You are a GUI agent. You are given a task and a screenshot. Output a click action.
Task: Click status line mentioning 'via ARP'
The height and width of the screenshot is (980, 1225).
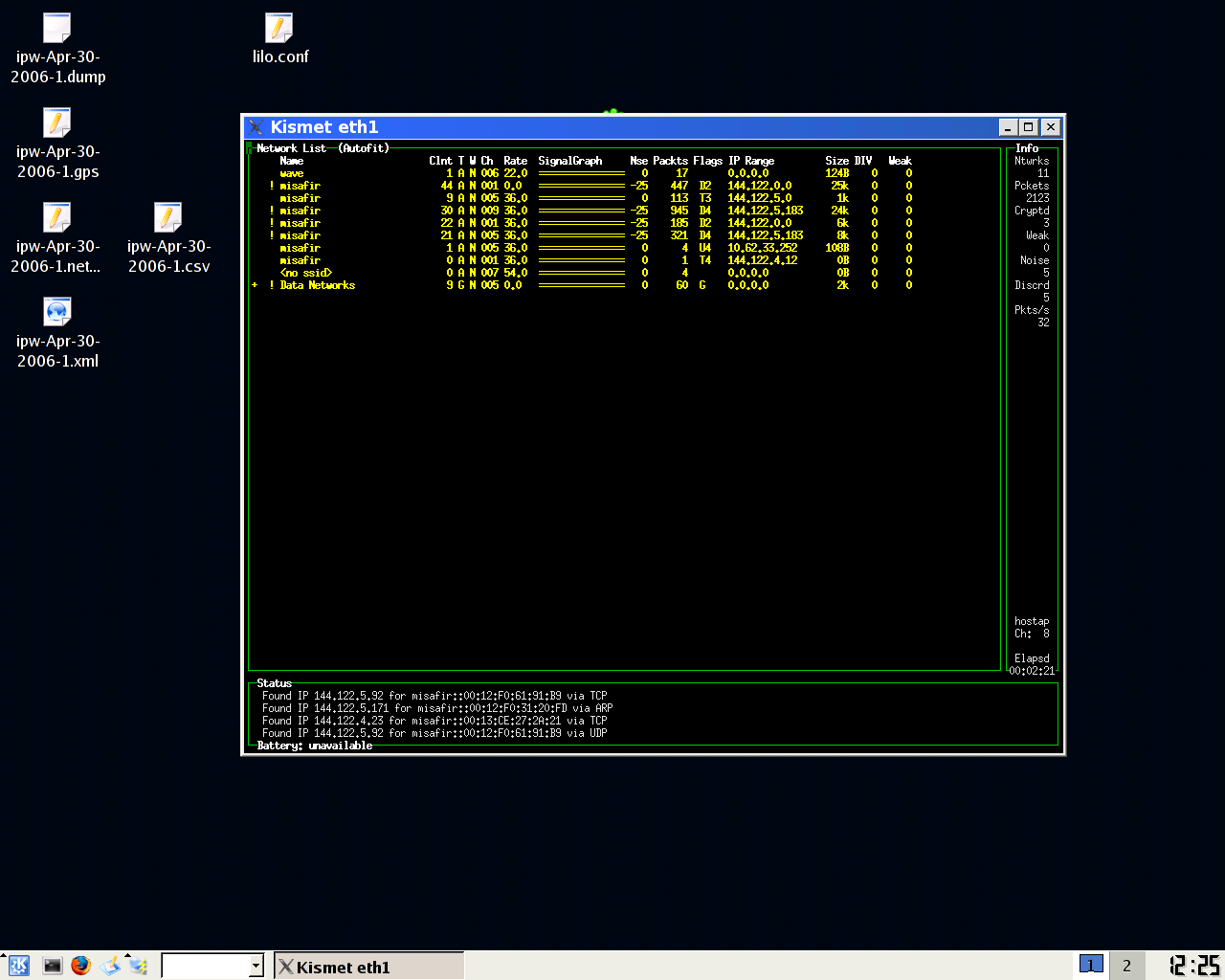[x=437, y=708]
